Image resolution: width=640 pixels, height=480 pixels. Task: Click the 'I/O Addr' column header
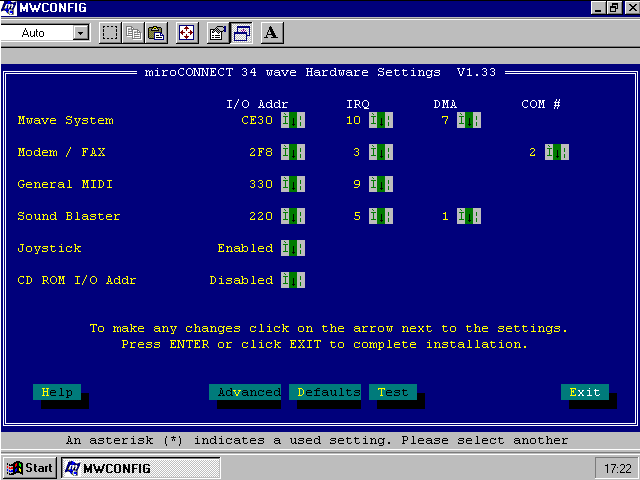[x=257, y=104]
